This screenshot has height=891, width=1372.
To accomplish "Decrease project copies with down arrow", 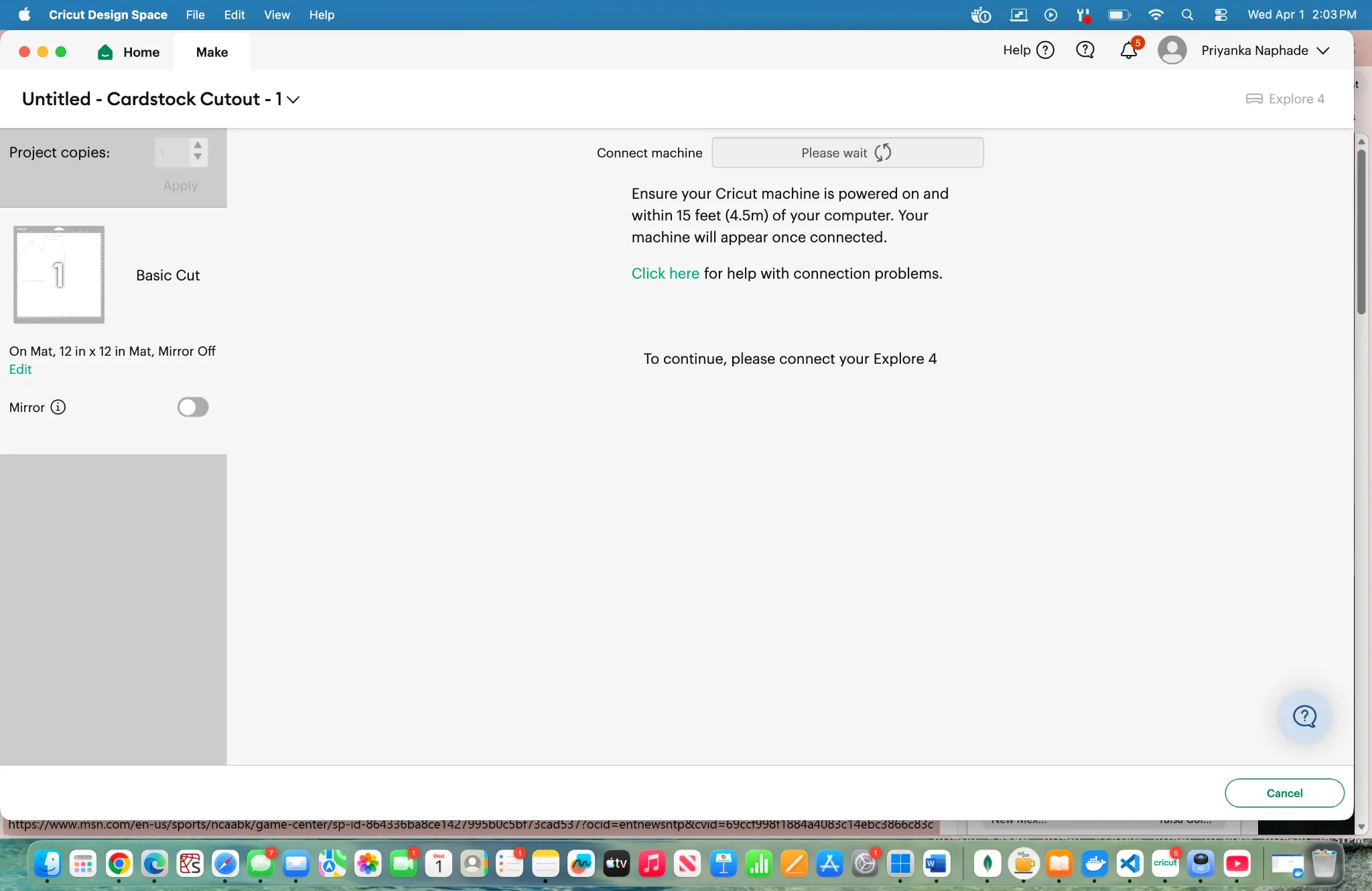I will coord(198,157).
